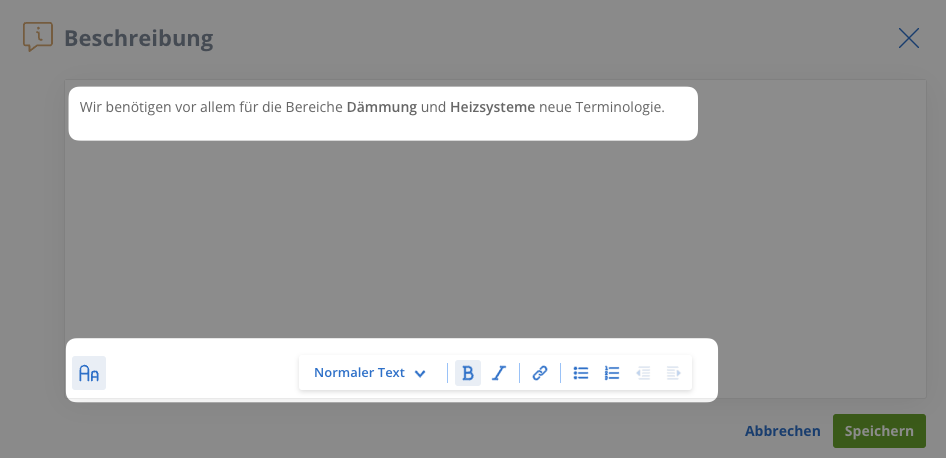The width and height of the screenshot is (946, 458).
Task: Click the chevron next to Normaler Text
Action: coord(421,374)
